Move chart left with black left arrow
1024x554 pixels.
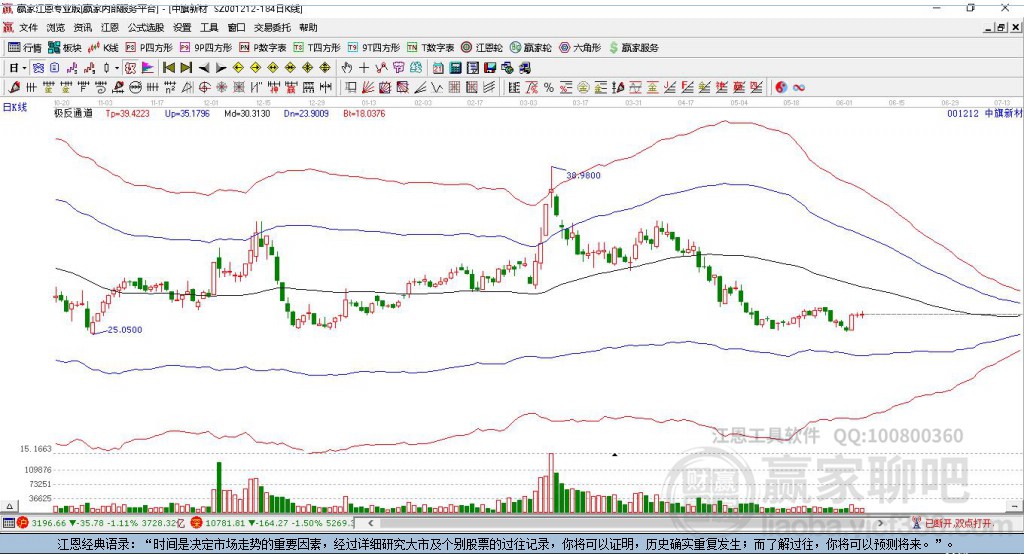(x=204, y=68)
